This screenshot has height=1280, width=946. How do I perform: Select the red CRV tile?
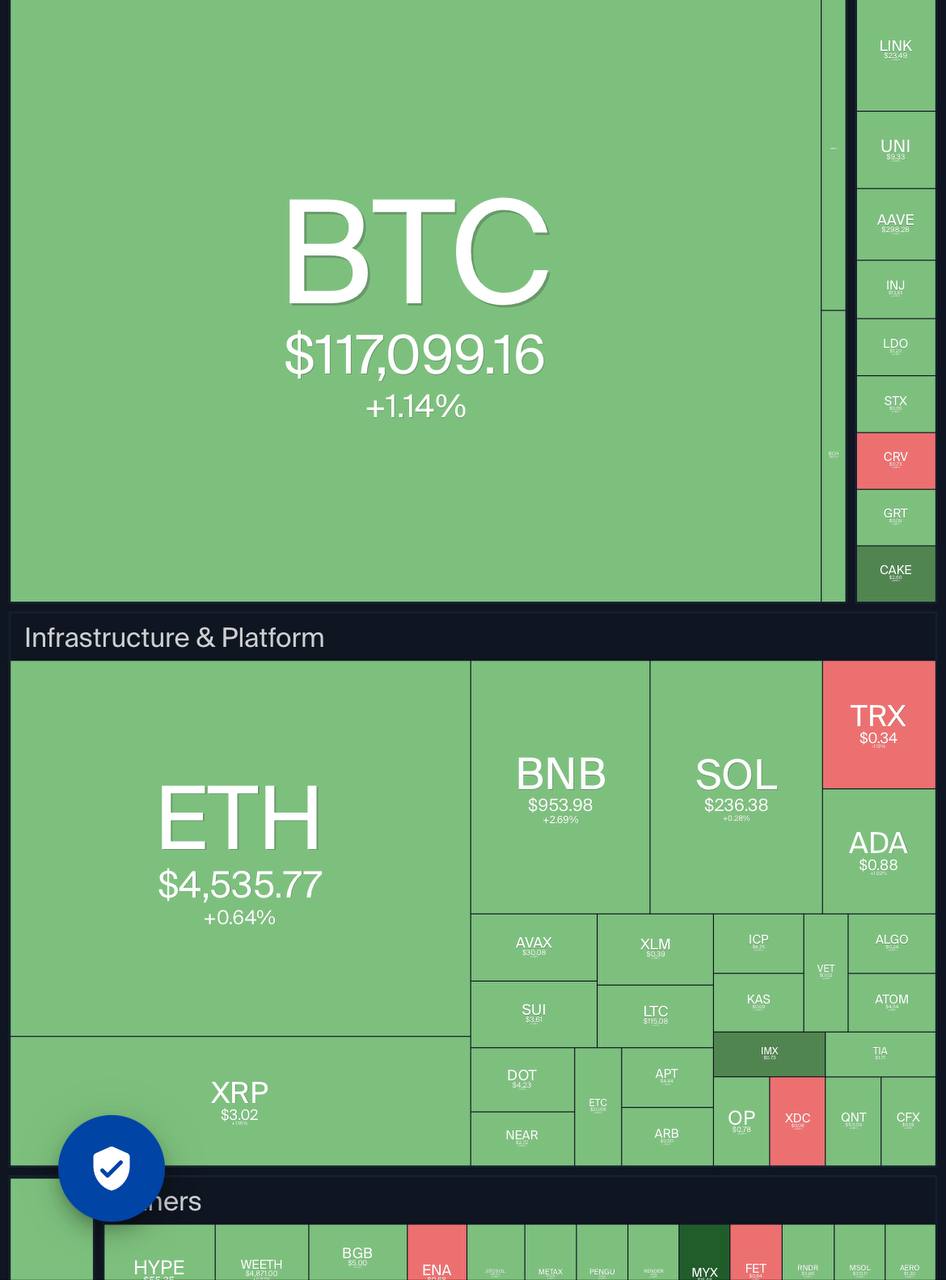point(896,461)
